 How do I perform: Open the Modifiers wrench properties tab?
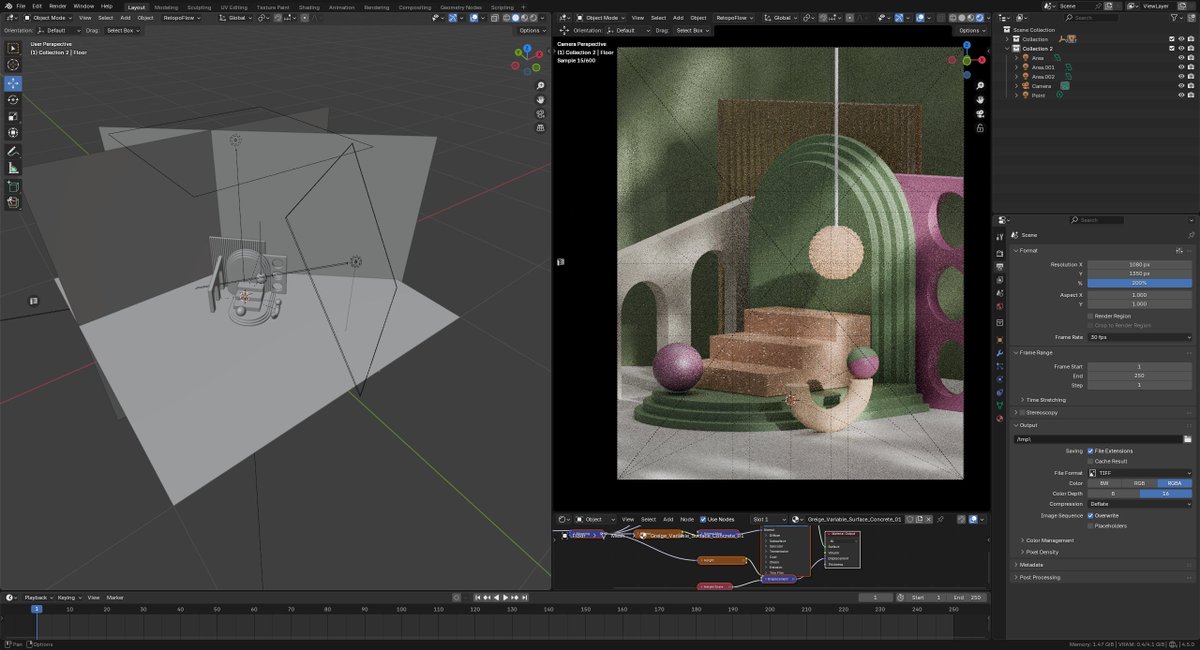tap(1000, 354)
